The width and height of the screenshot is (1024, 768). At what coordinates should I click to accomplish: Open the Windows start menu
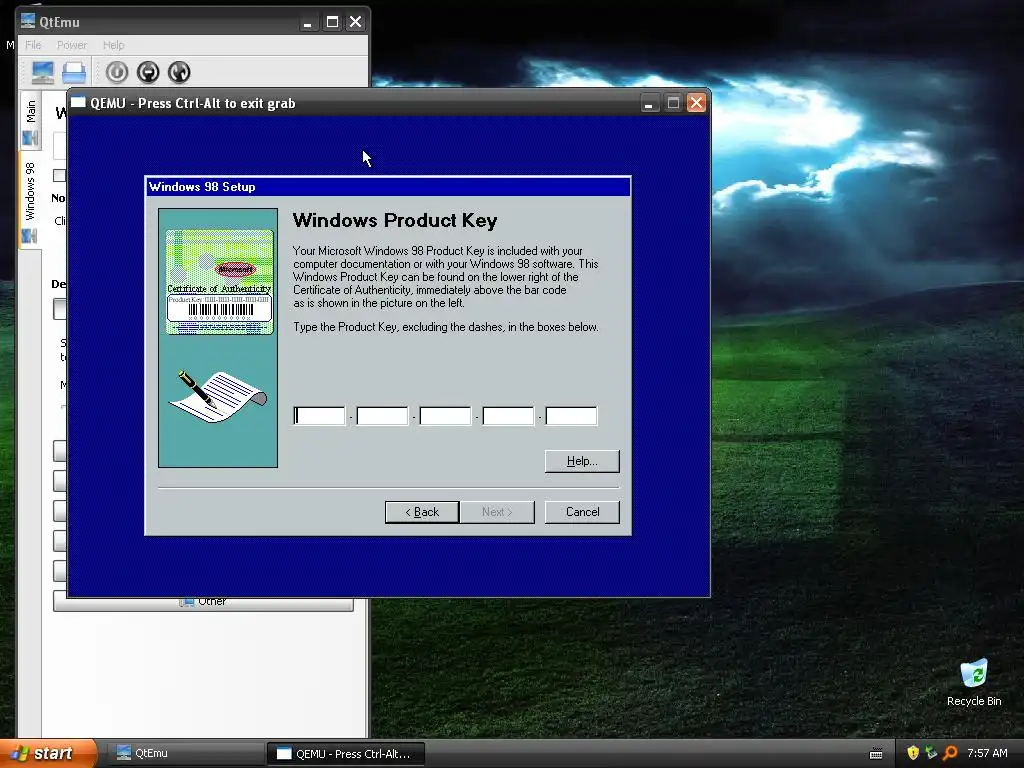pyautogui.click(x=47, y=754)
